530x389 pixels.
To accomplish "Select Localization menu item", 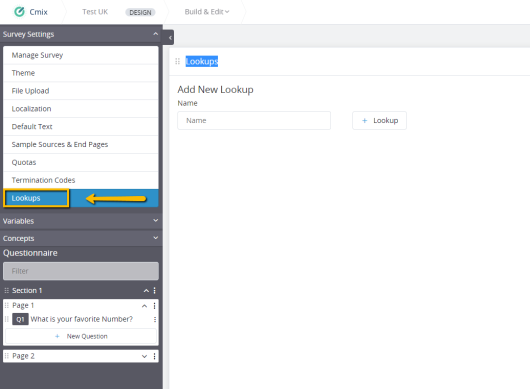I will [x=81, y=109].
